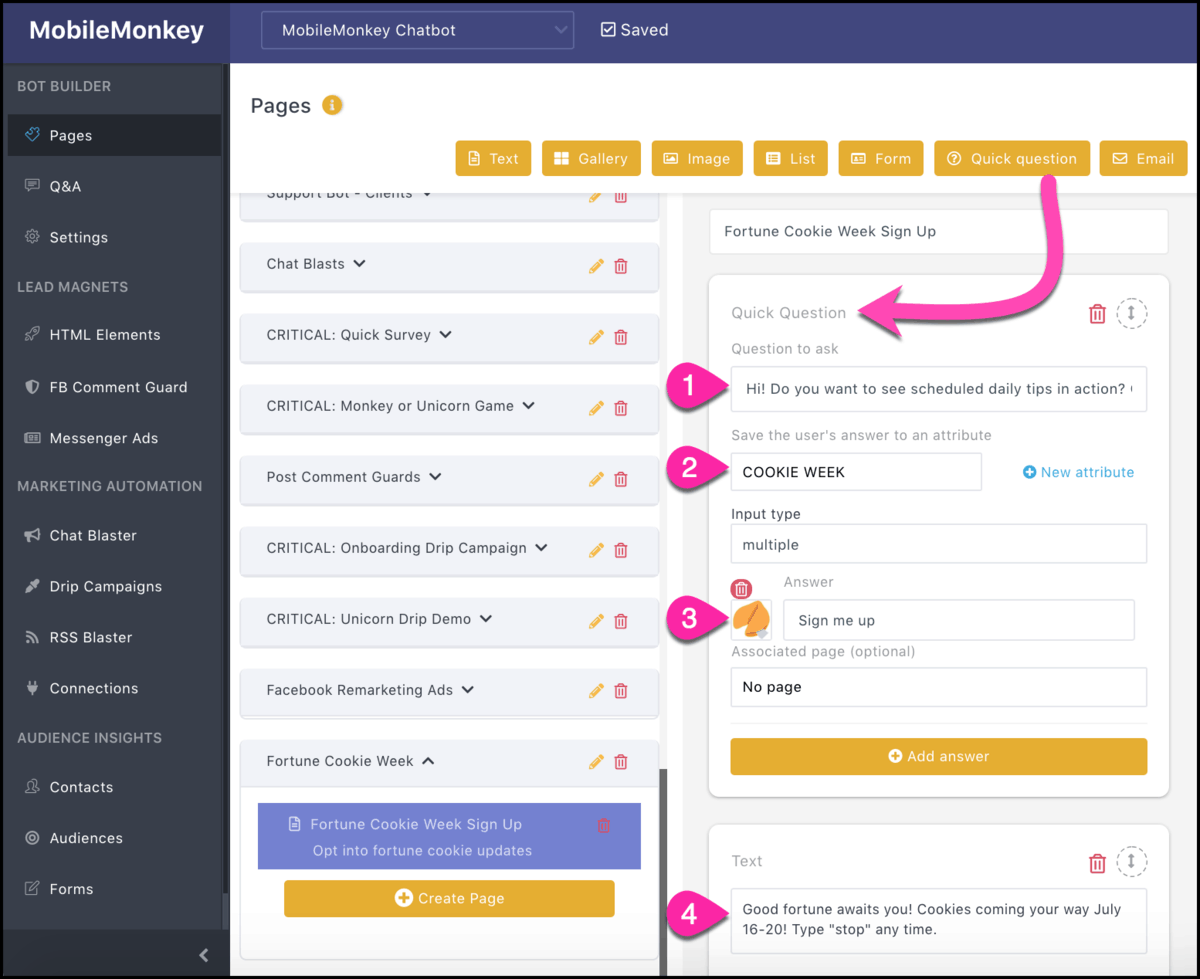Collapse Fortune Cookie Week group
This screenshot has height=979, width=1200.
tap(428, 761)
